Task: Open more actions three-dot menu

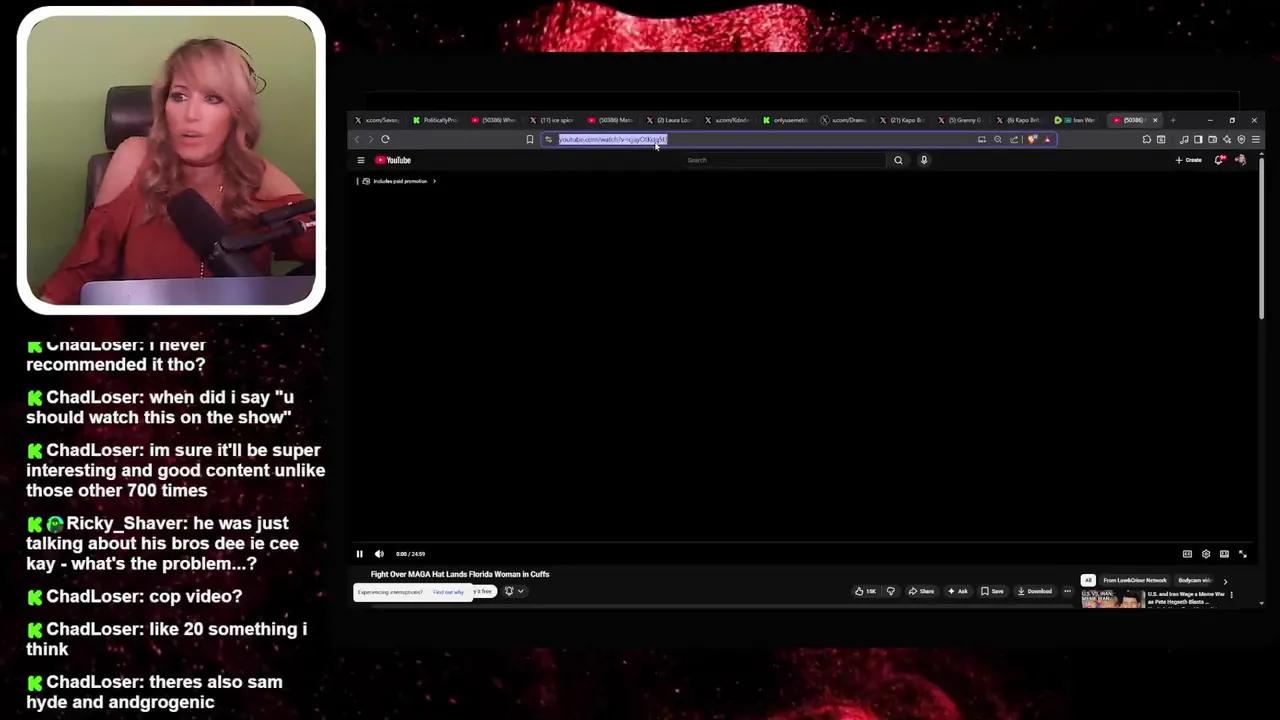Action: click(1067, 591)
